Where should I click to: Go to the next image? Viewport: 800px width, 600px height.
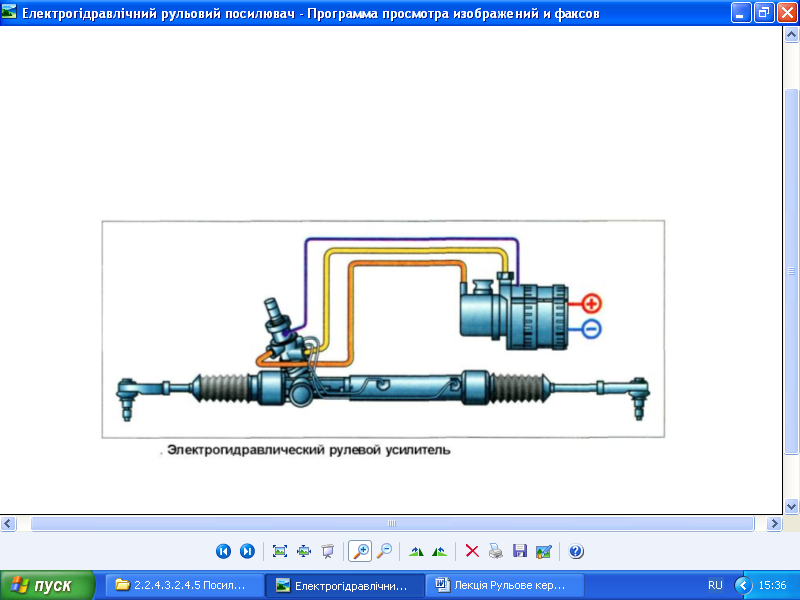pos(247,551)
